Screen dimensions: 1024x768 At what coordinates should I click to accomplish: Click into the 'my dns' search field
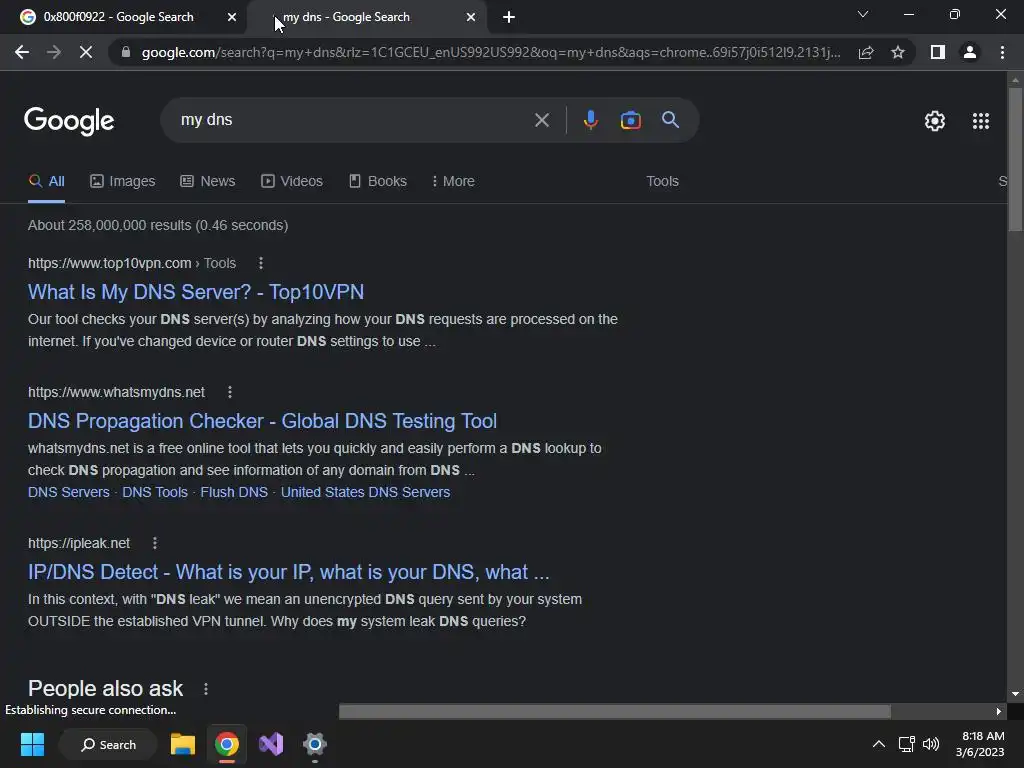pos(353,120)
